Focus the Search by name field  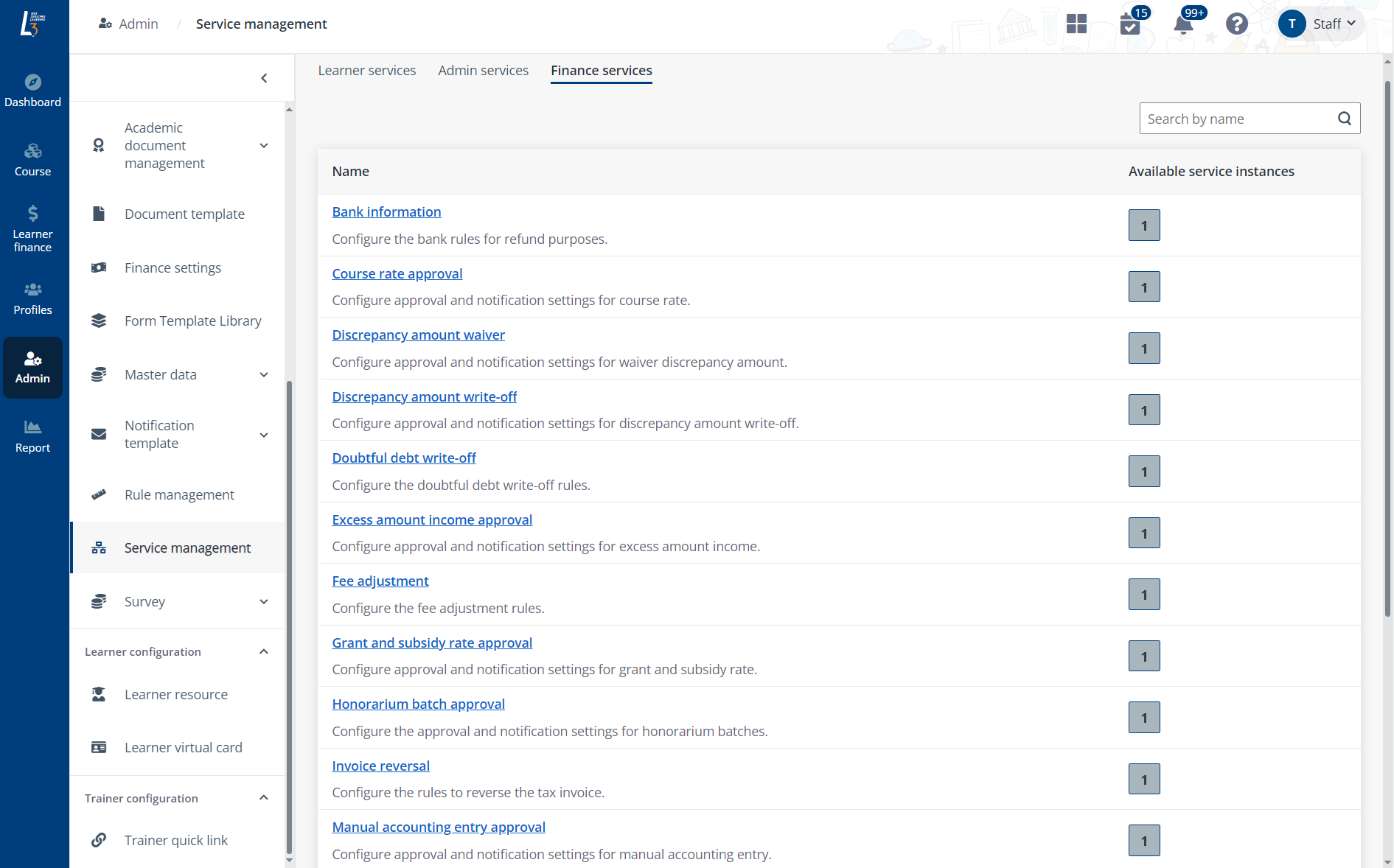(x=1236, y=119)
